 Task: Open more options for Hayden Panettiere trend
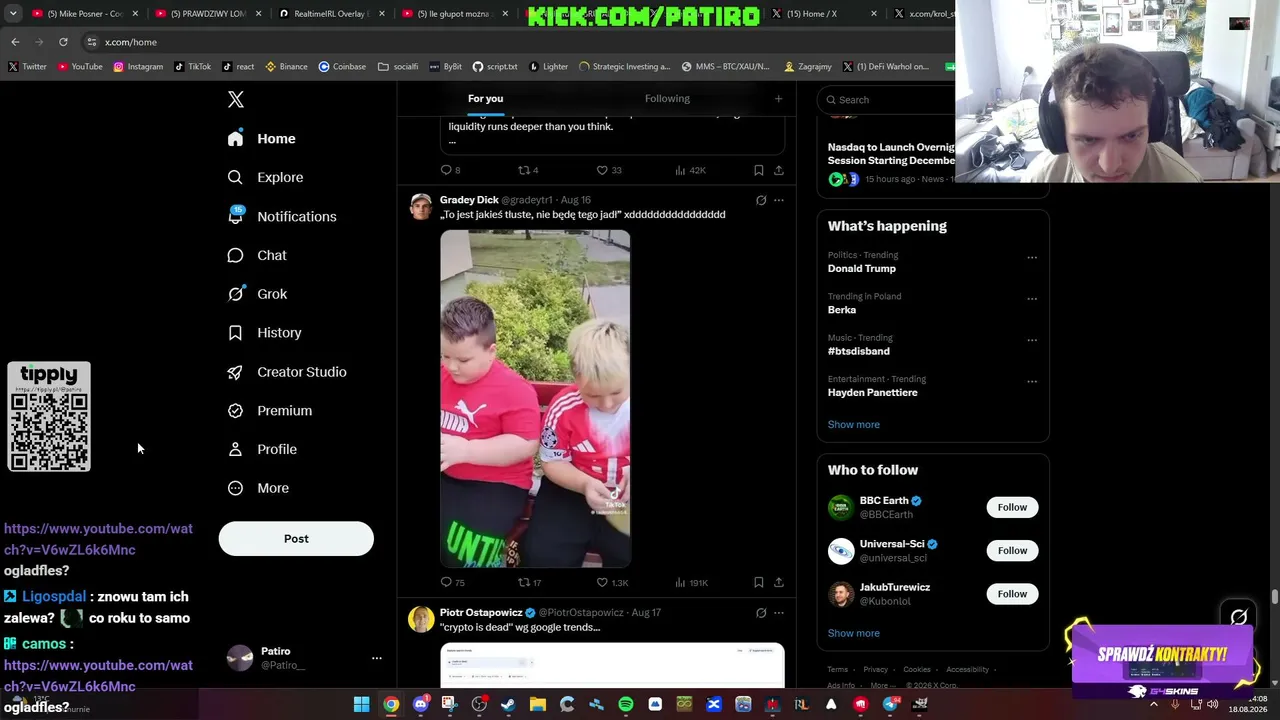click(1032, 381)
